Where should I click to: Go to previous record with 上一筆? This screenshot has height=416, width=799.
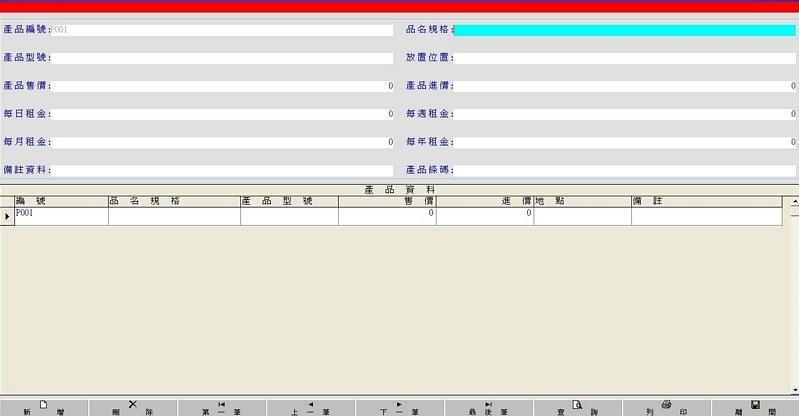(x=310, y=408)
